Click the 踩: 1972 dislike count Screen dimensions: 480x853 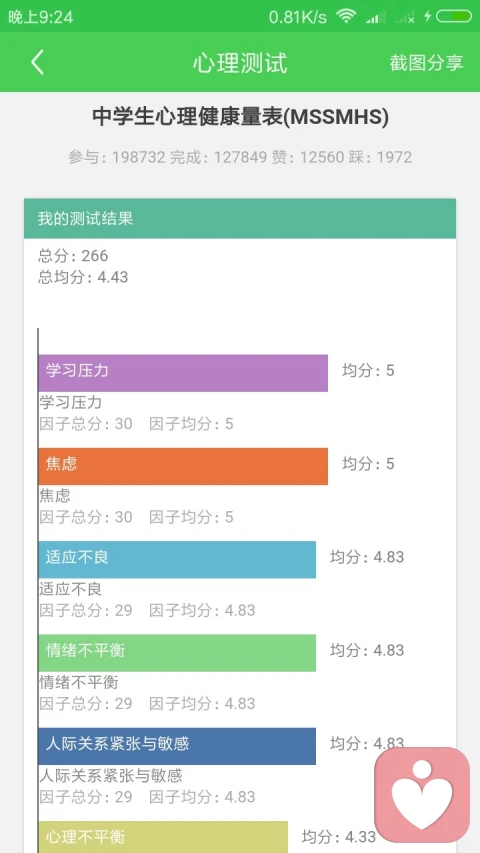tap(380, 157)
